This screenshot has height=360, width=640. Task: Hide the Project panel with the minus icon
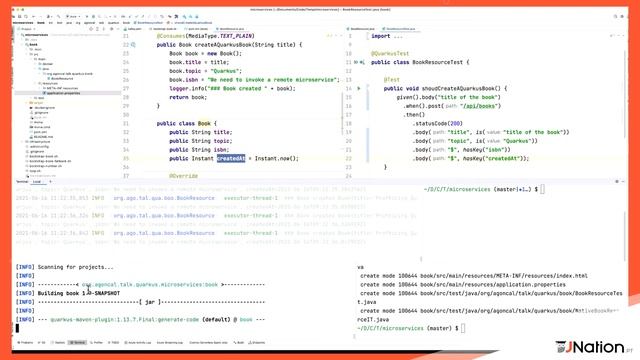coord(118,29)
